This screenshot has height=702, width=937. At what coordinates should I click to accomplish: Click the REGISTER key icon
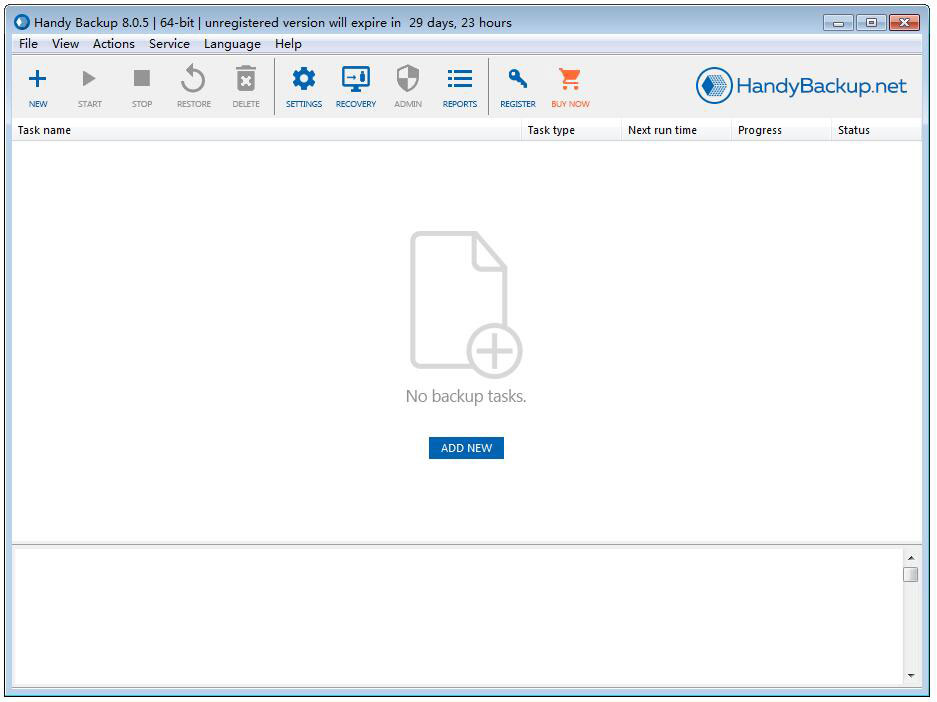(517, 78)
